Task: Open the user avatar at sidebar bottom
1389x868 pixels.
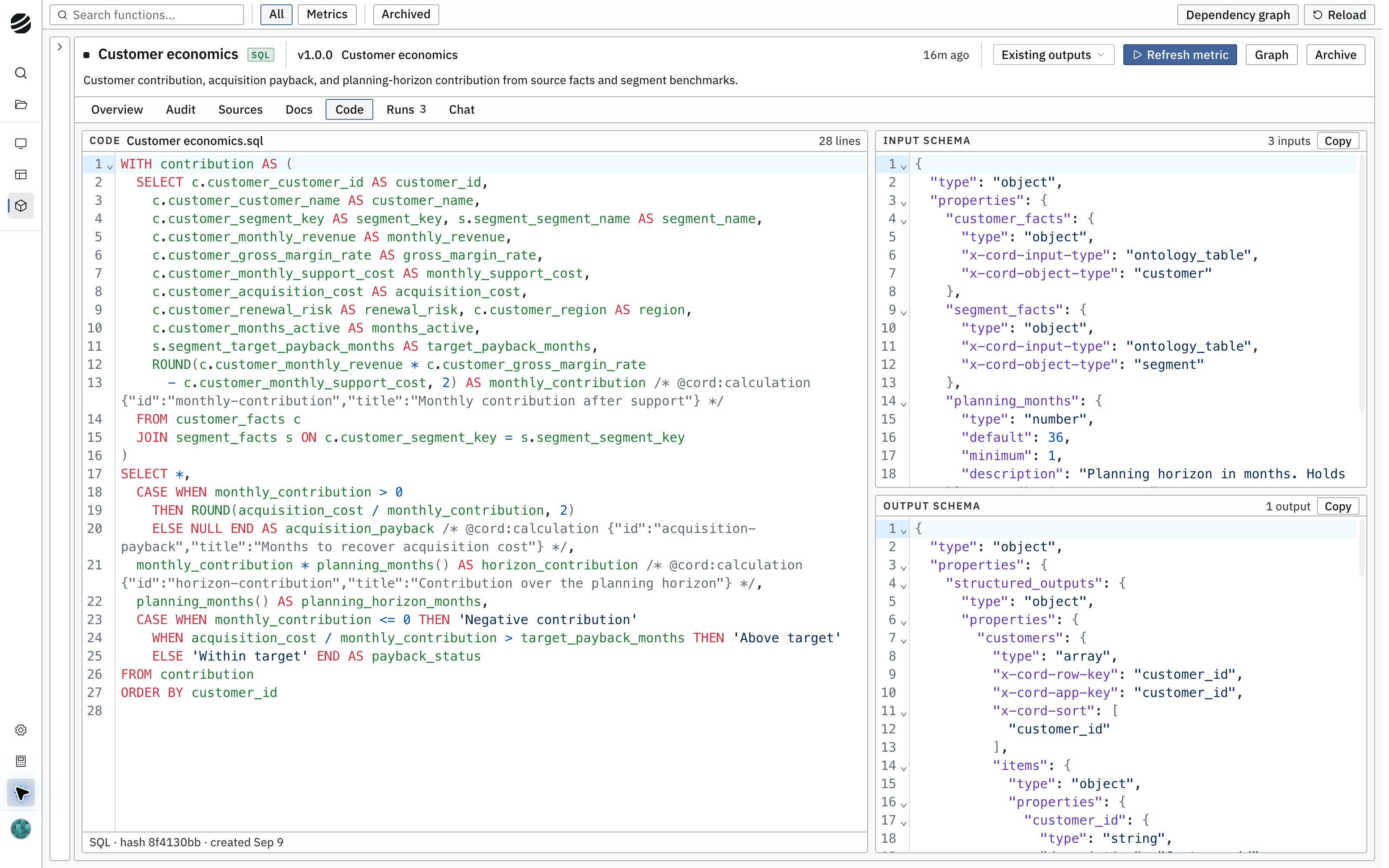Action: [21, 829]
